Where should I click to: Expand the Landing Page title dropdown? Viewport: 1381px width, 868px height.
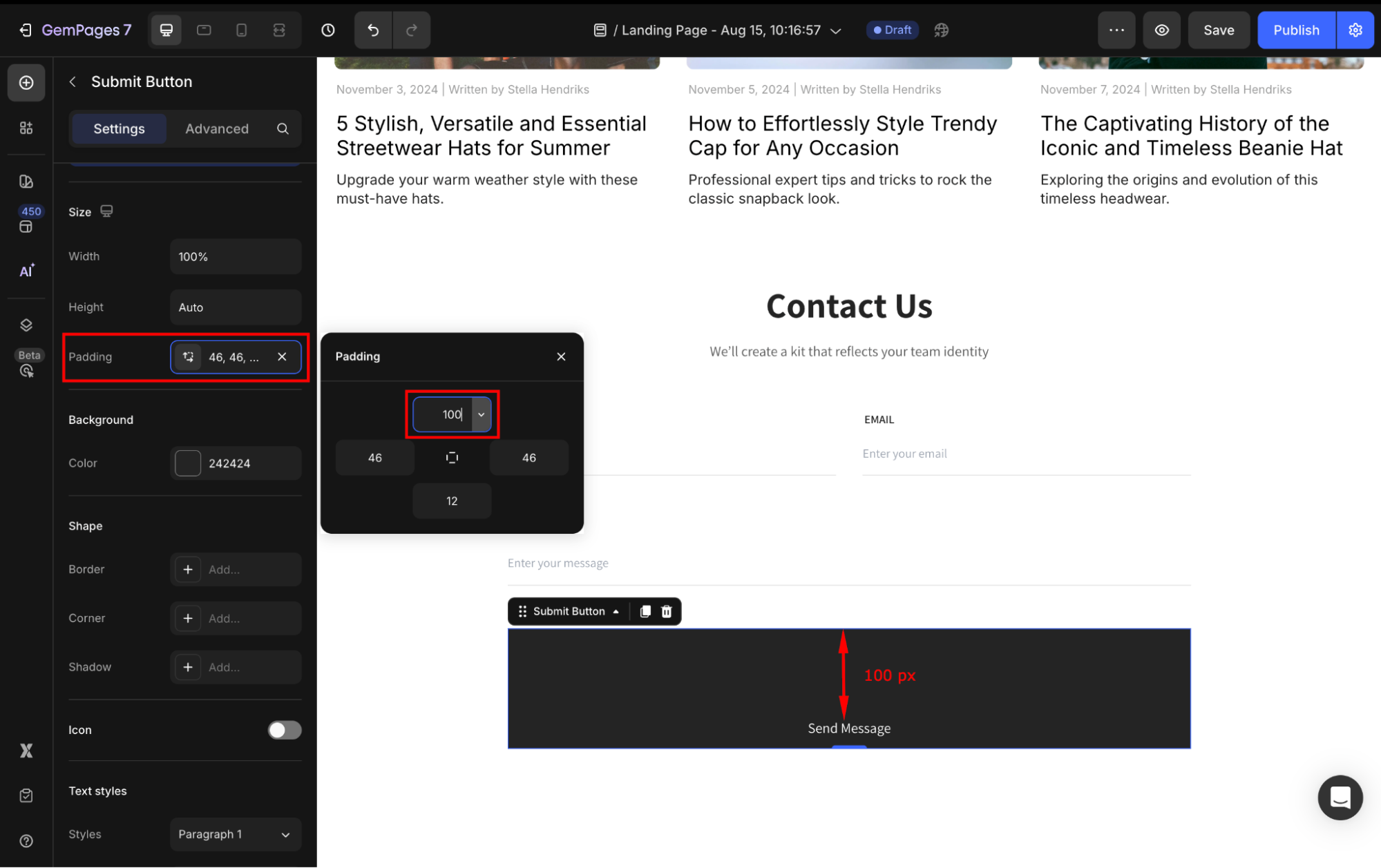tap(836, 30)
